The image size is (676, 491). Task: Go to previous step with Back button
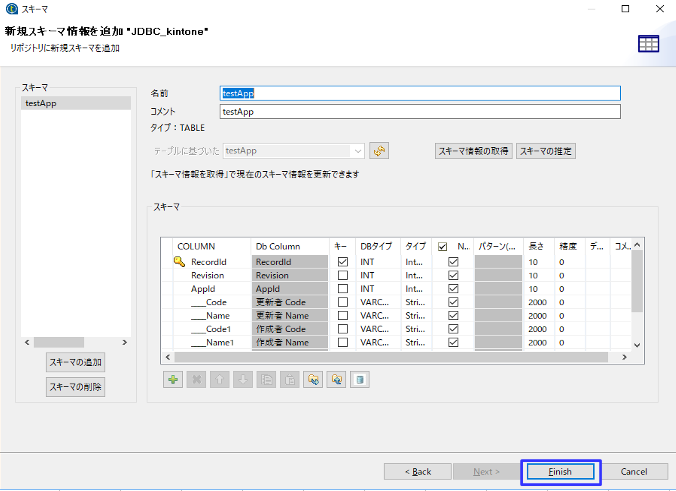[418, 472]
